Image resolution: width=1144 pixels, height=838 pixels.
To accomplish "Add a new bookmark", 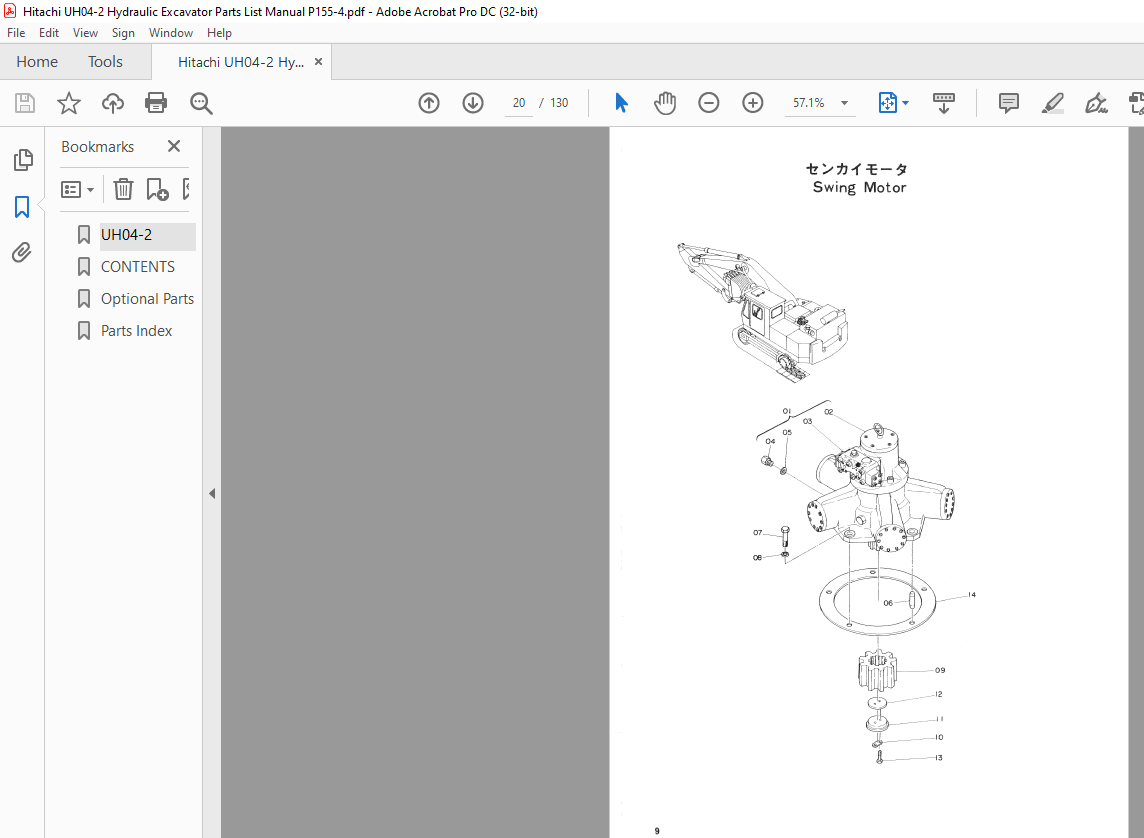I will tap(157, 189).
